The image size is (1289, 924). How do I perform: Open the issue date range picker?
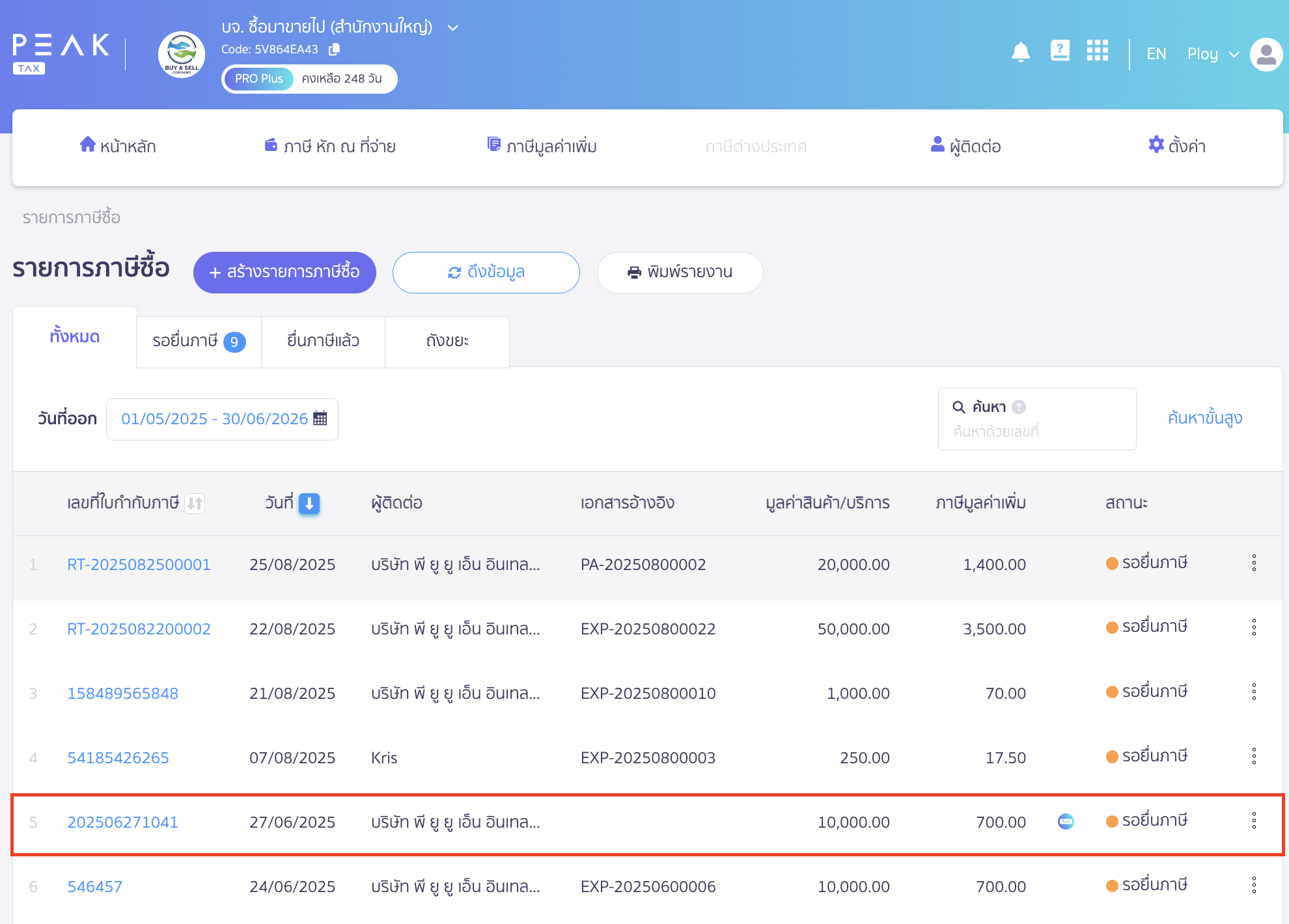222,419
